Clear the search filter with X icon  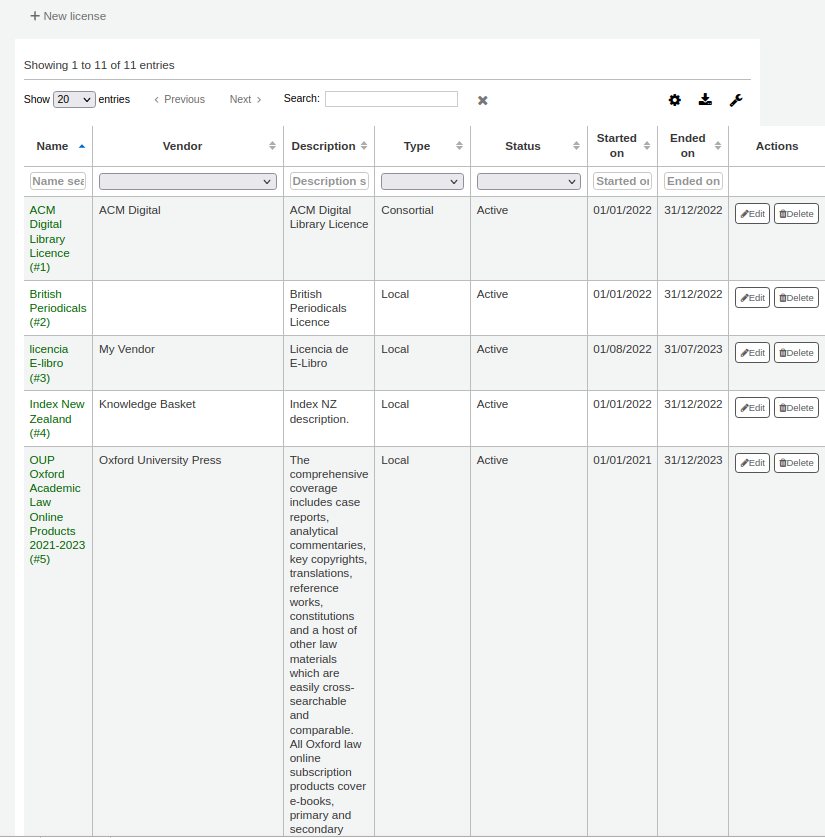482,100
